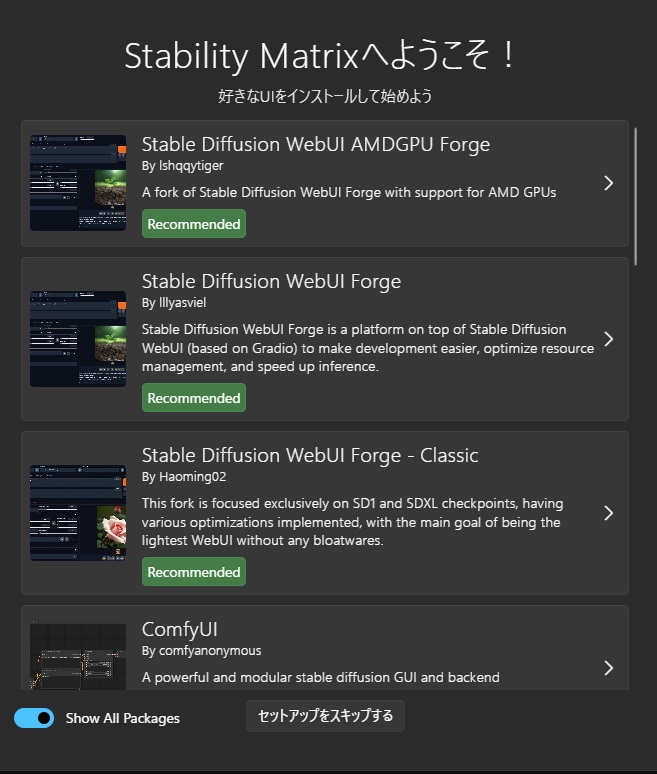The image size is (657, 774).
Task: Click the Recommended badge under AMDGPU Forge
Action: click(194, 224)
